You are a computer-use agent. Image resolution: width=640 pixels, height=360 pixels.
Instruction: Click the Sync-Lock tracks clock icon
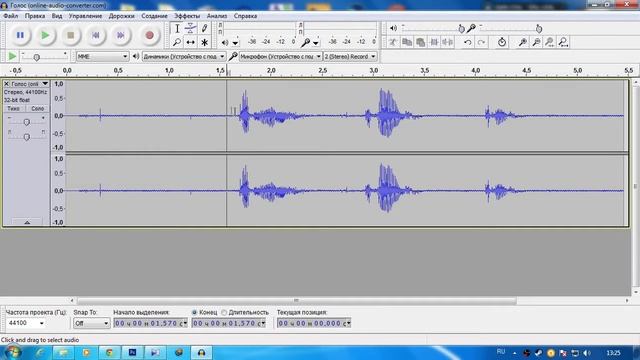pyautogui.click(x=502, y=42)
